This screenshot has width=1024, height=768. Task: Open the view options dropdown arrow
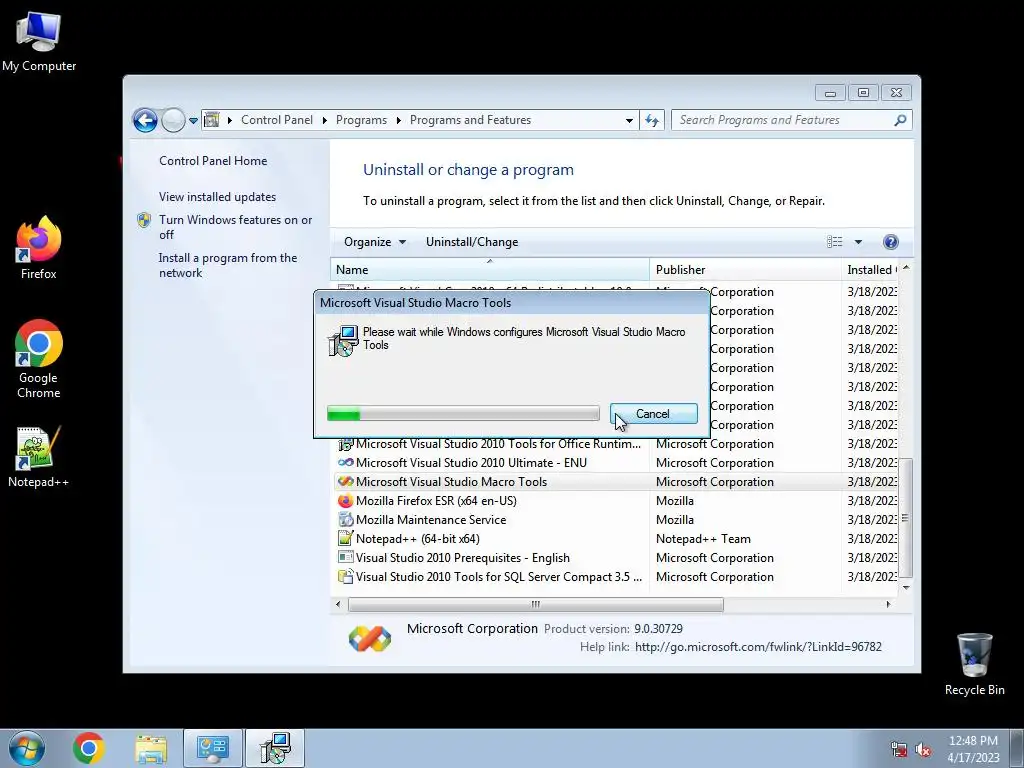pos(858,242)
